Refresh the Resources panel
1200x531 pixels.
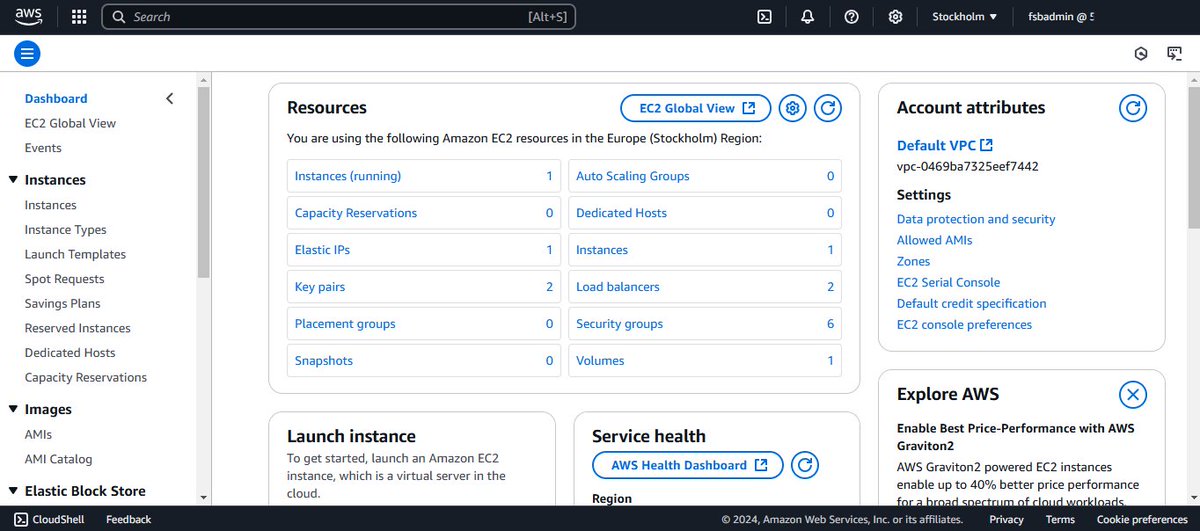coord(827,108)
